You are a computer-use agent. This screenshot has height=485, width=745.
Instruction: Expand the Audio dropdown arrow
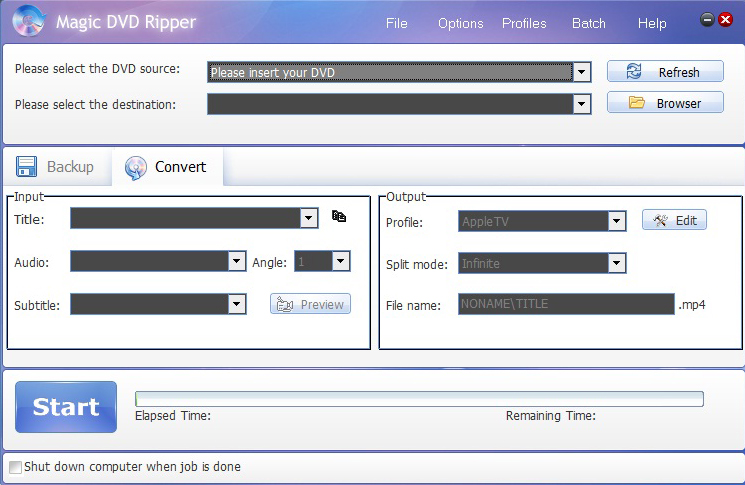point(237,261)
